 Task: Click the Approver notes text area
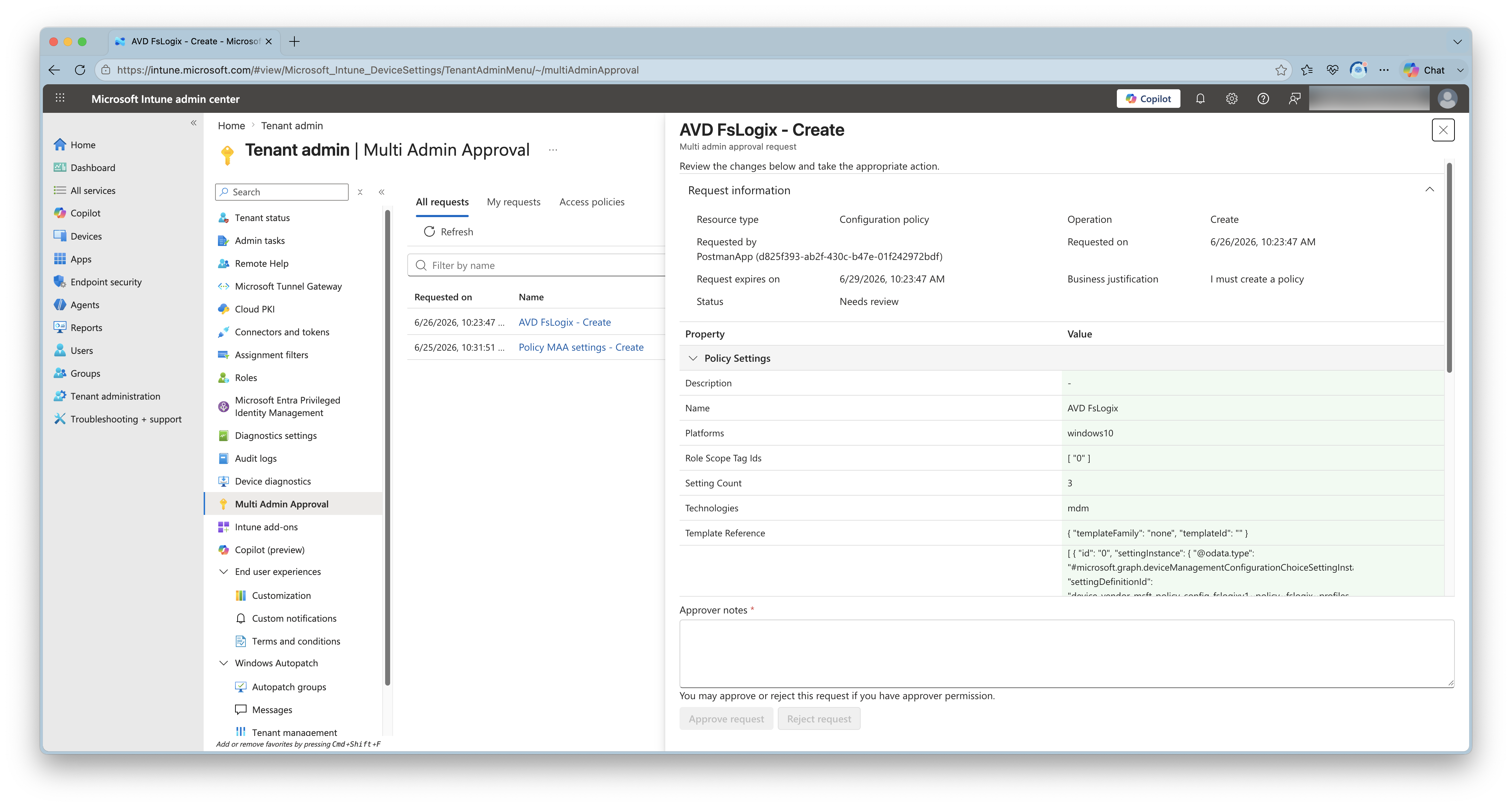pyautogui.click(x=1066, y=653)
